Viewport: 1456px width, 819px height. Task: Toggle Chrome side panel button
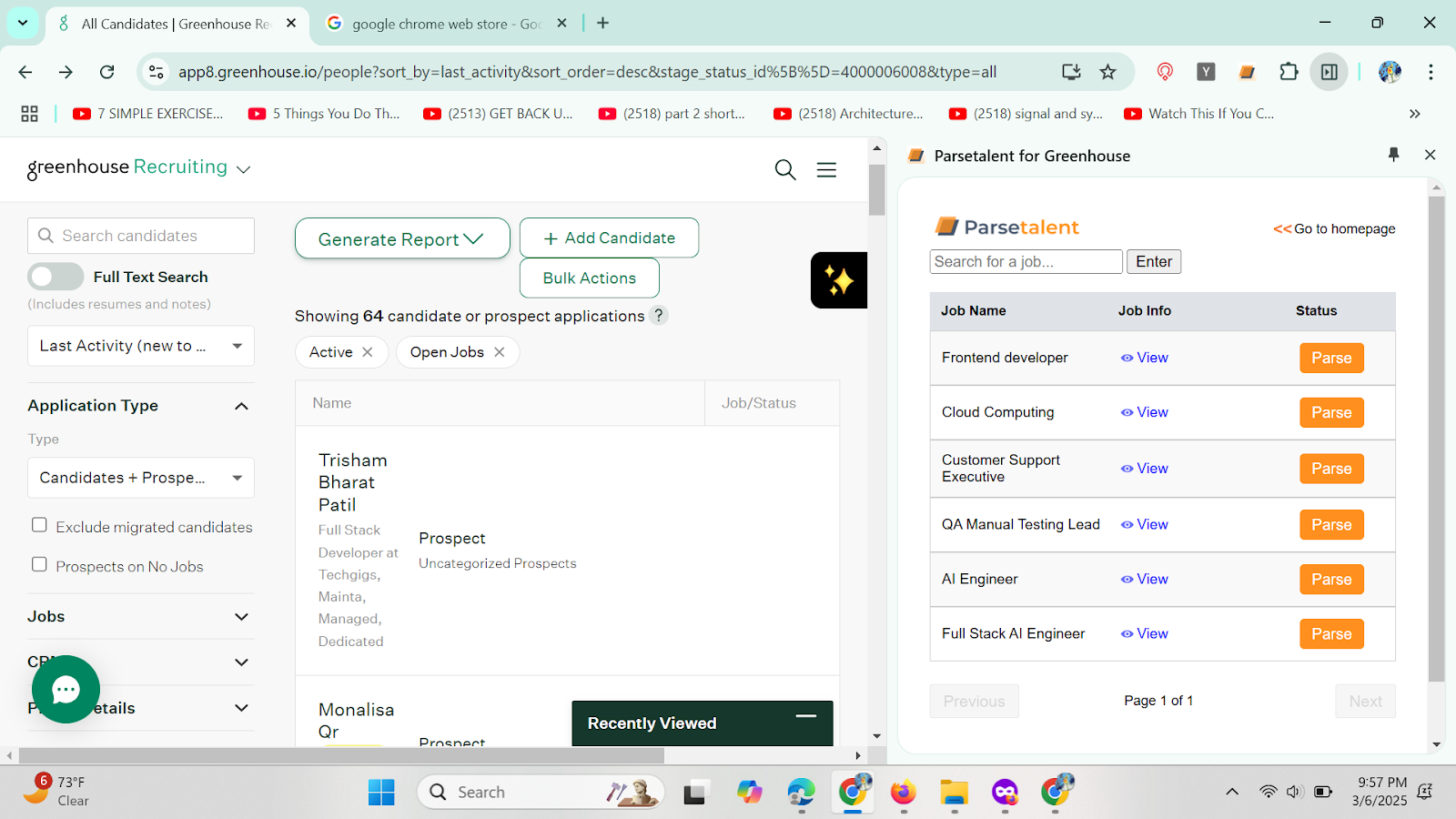pos(1330,72)
